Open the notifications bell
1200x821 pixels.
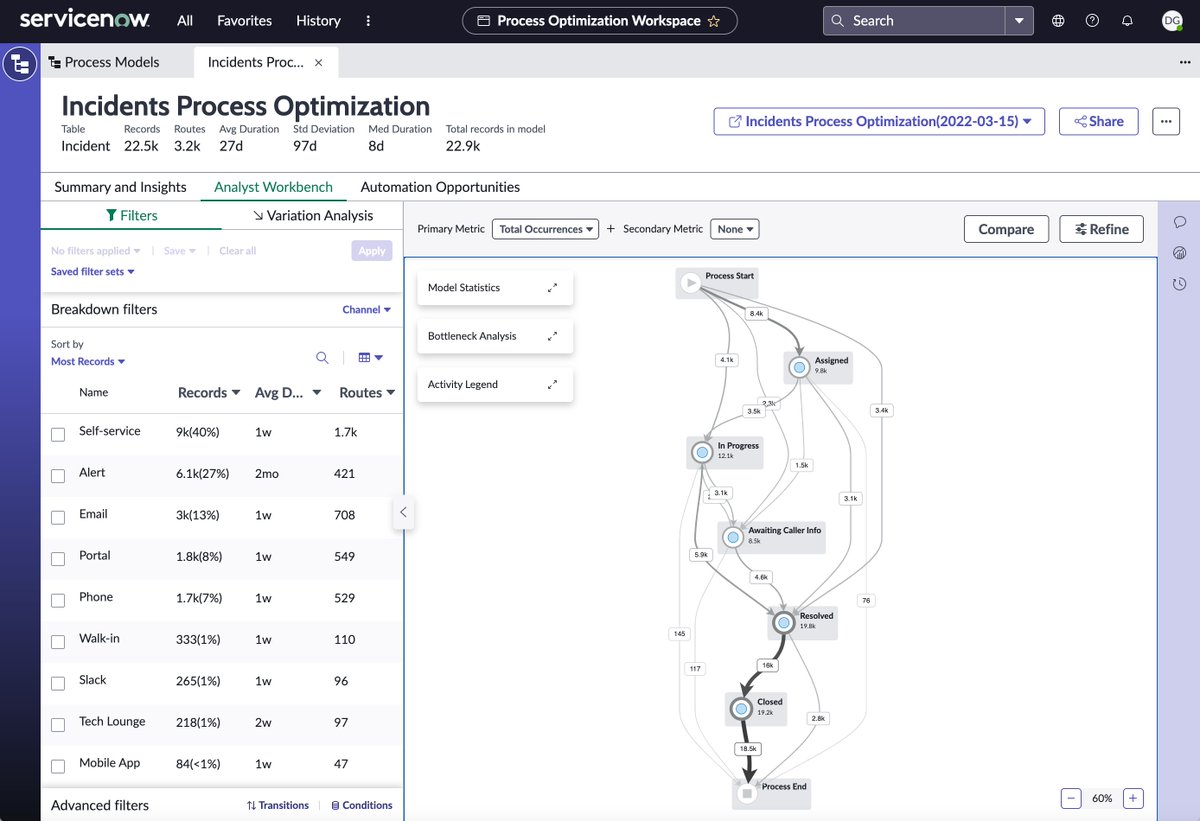pos(1127,20)
